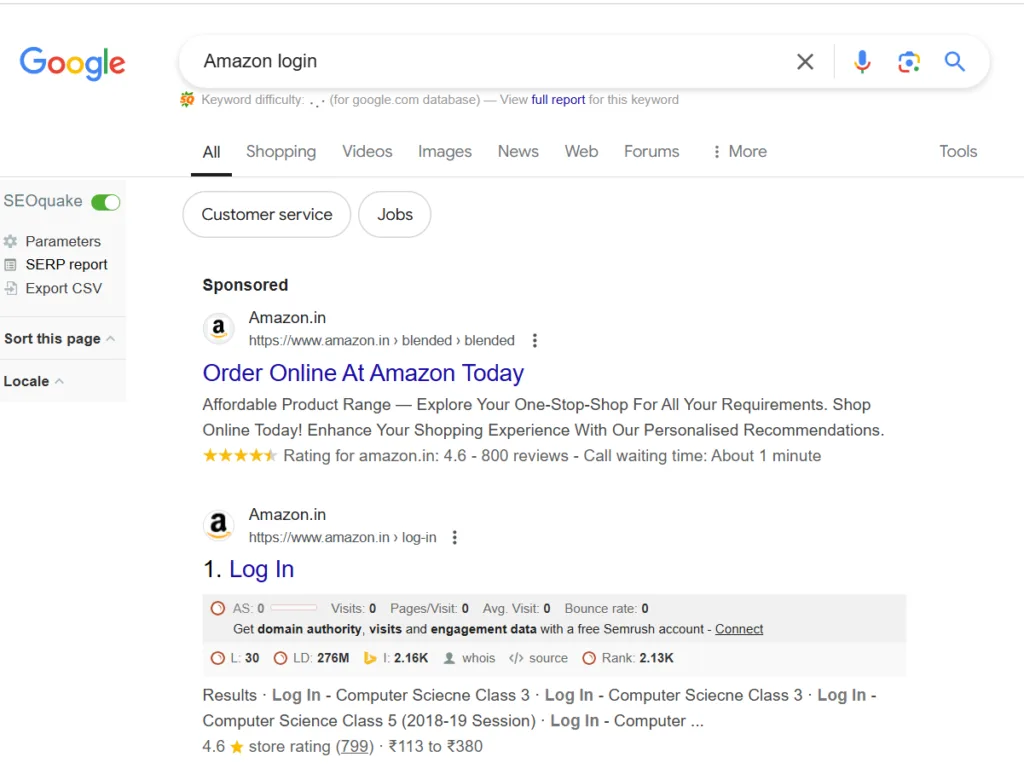
Task: Open three-dot menu beside log-in result URL
Action: pos(455,537)
